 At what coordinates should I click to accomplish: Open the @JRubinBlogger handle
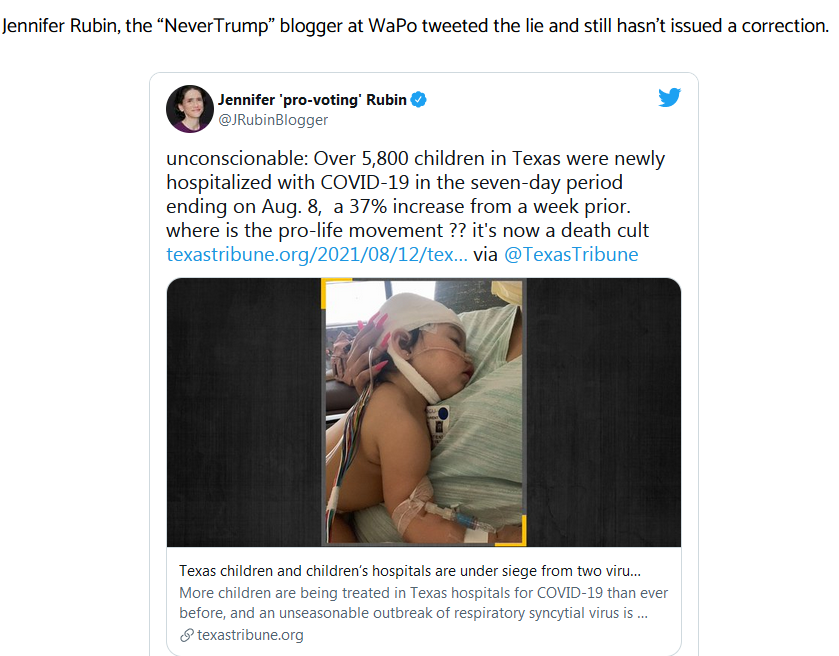[x=273, y=120]
